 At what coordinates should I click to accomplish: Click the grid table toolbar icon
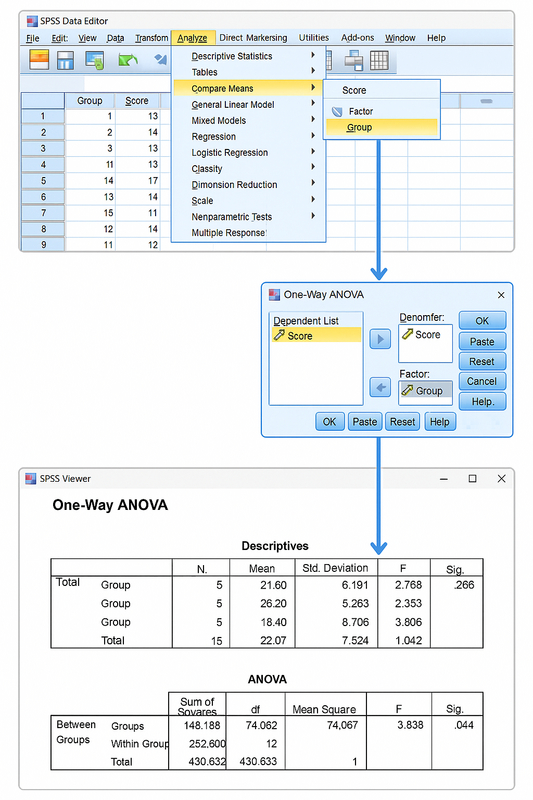(x=379, y=60)
